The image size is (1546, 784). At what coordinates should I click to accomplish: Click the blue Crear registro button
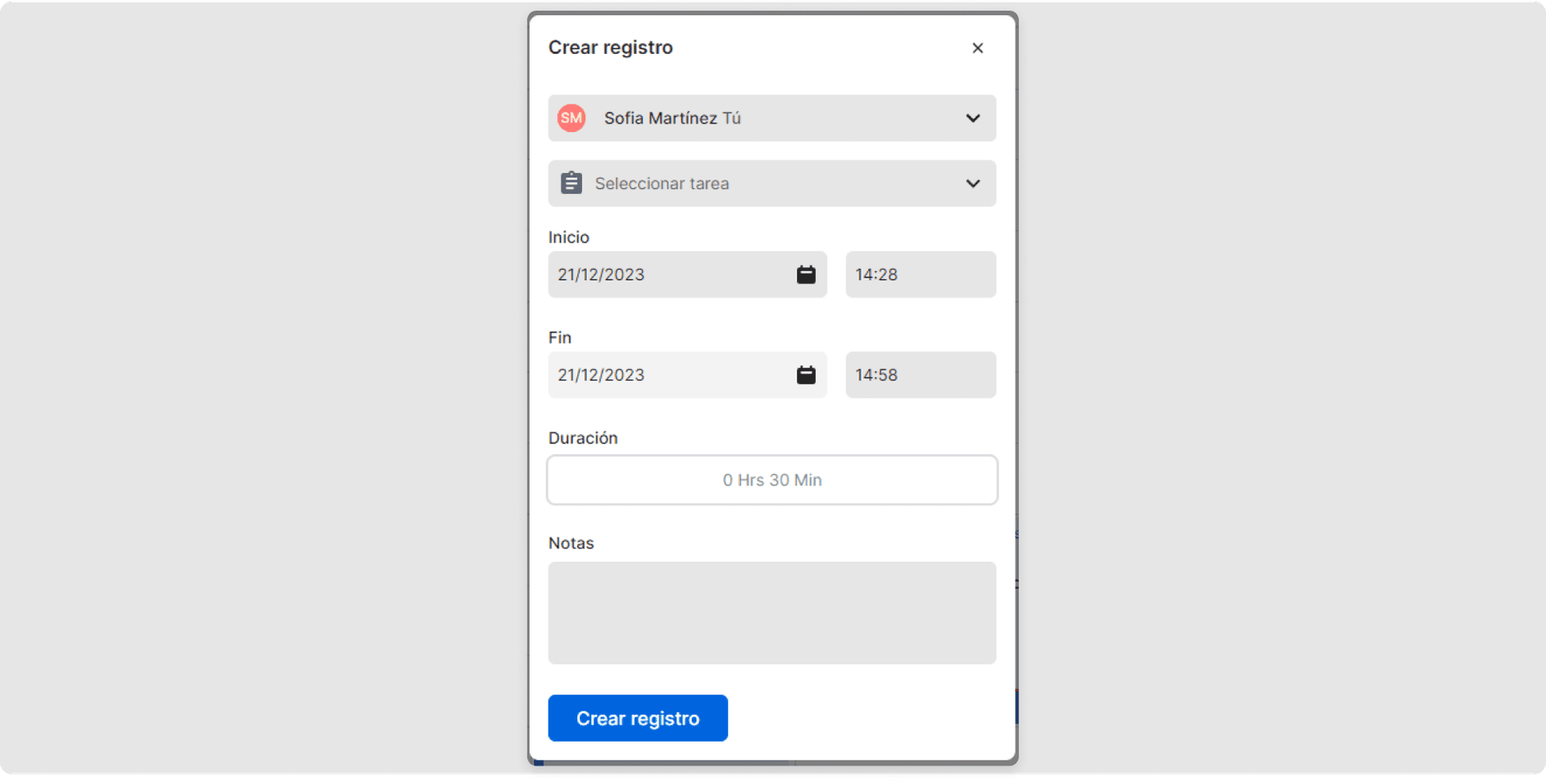[x=638, y=719]
